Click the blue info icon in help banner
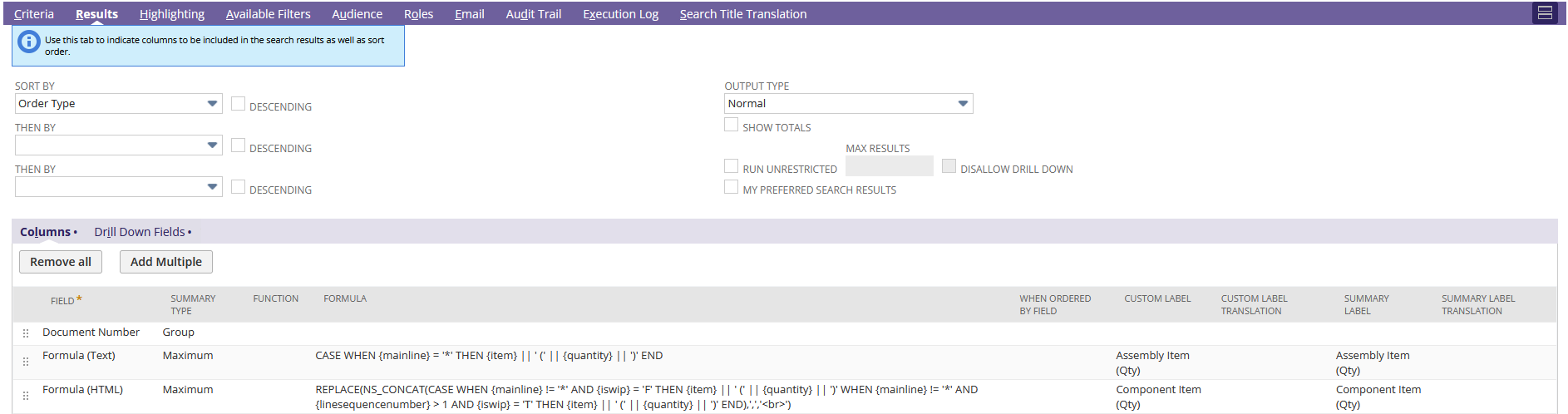Image resolution: width=1568 pixels, height=414 pixels. point(29,42)
